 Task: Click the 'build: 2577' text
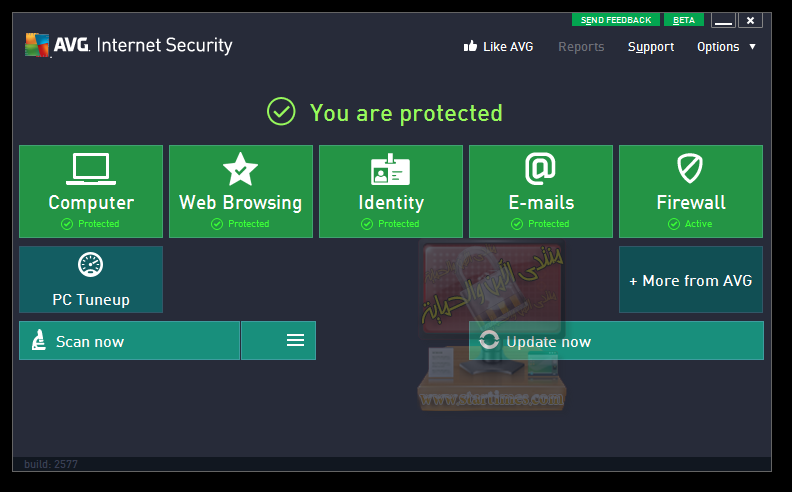[51, 464]
